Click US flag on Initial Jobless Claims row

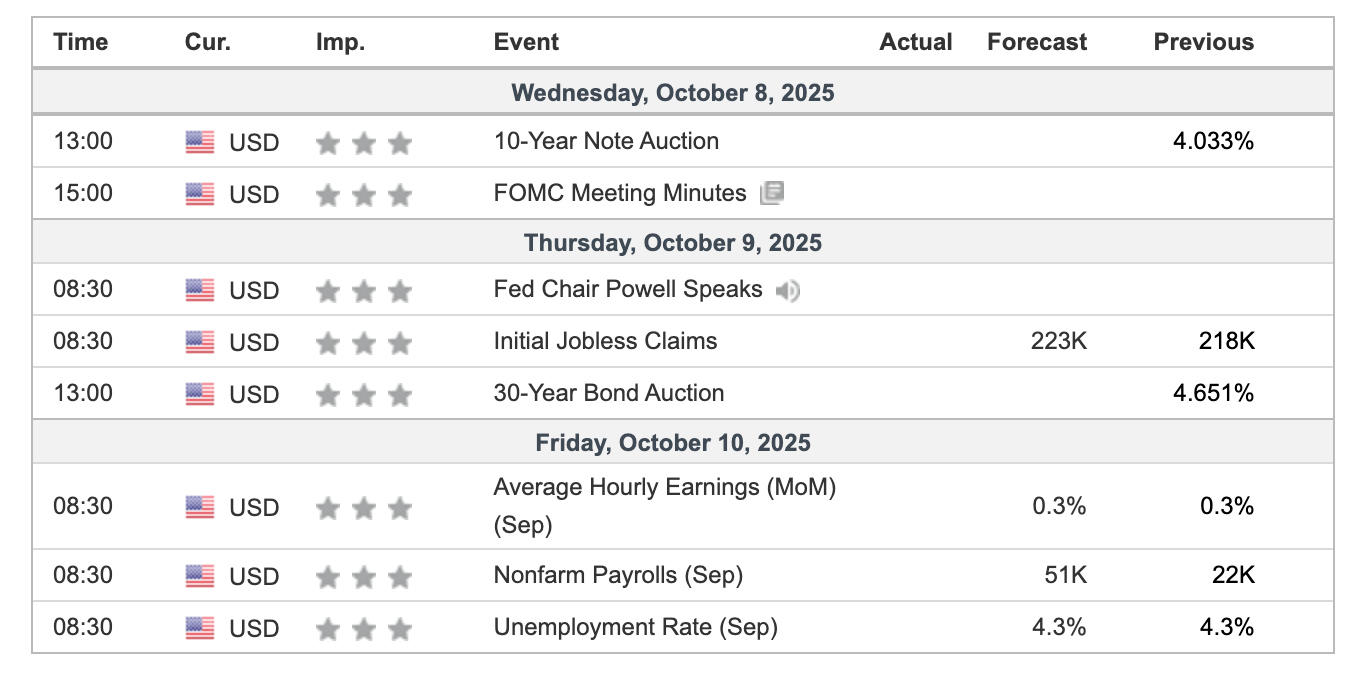point(200,342)
